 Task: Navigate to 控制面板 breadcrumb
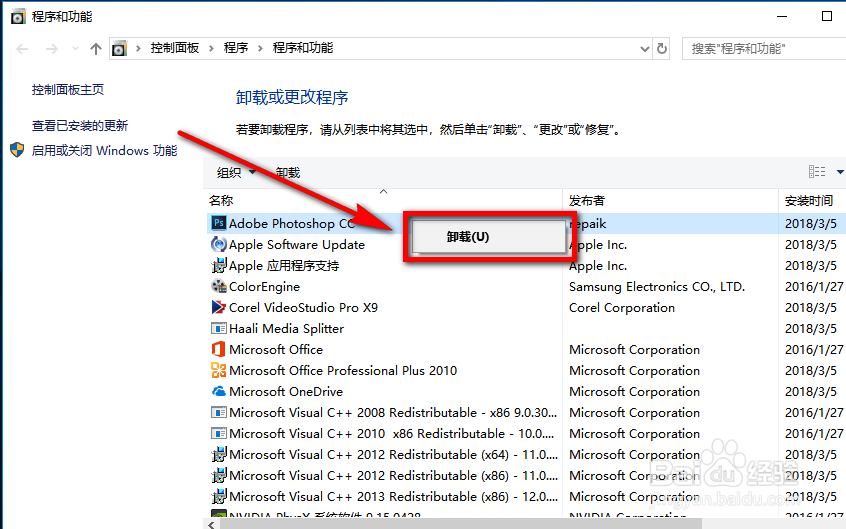175,48
